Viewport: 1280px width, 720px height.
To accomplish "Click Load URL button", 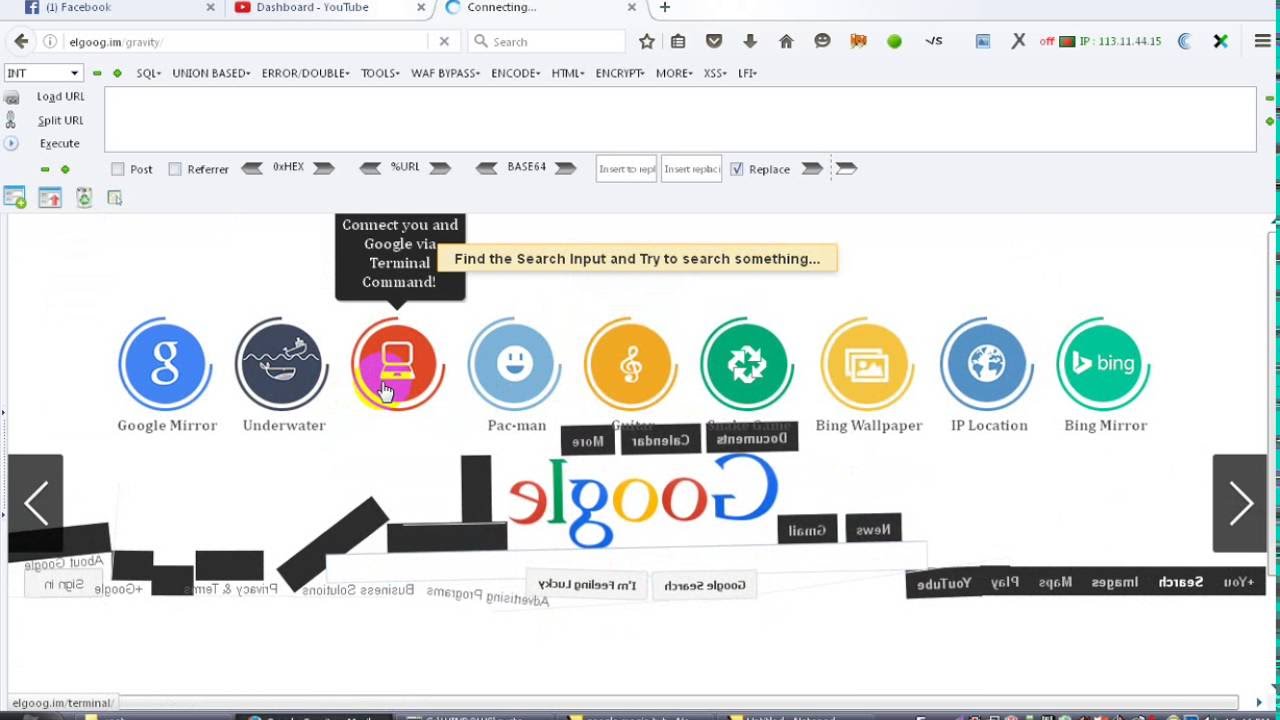I will pyautogui.click(x=60, y=96).
